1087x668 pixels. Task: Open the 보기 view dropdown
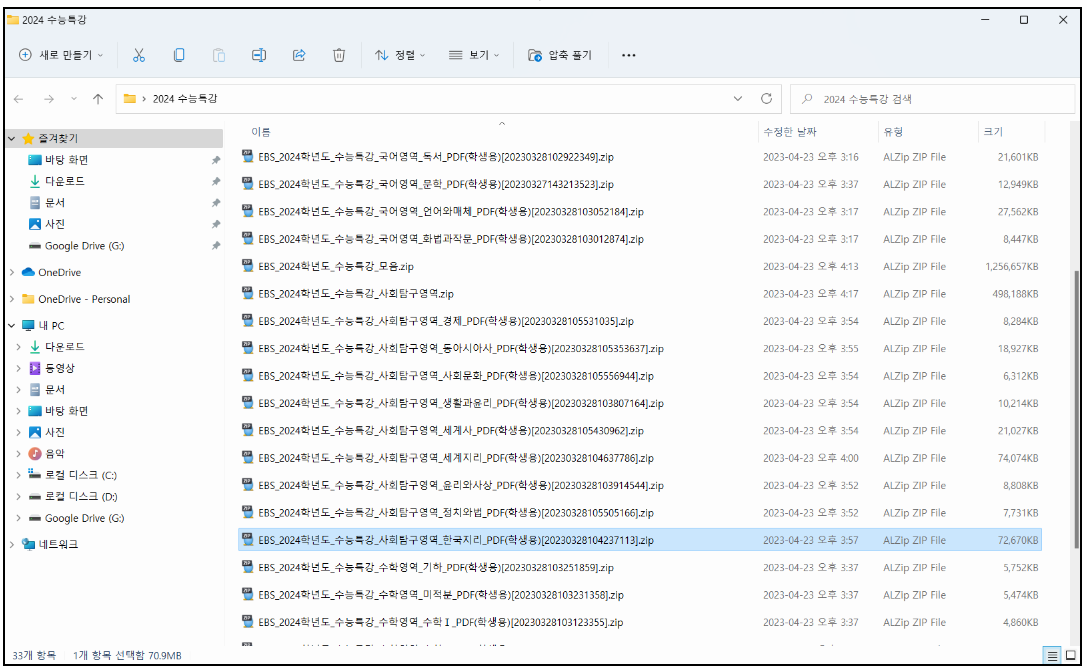click(x=474, y=55)
